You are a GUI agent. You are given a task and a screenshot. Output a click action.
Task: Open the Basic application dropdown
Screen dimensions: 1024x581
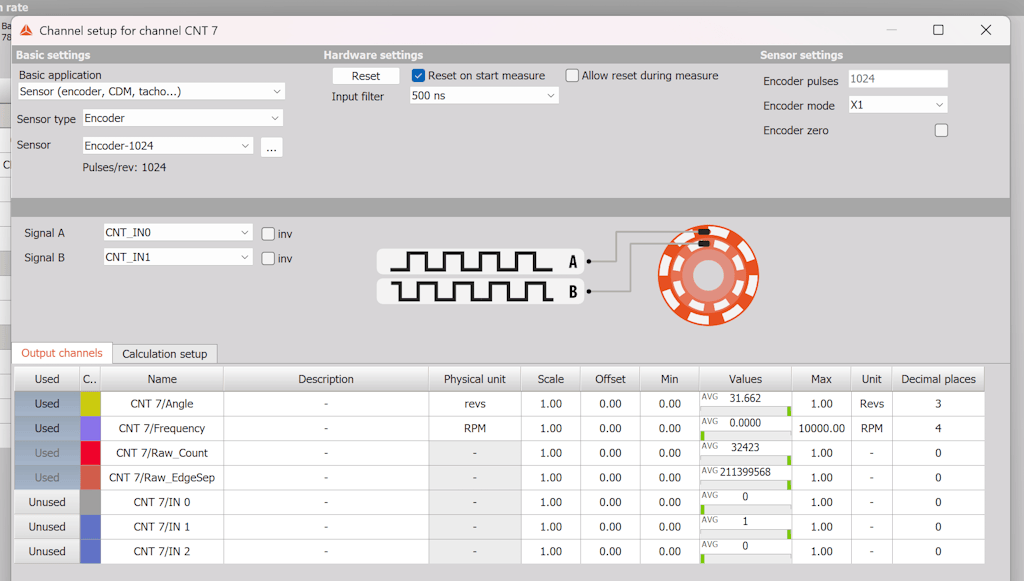(151, 91)
